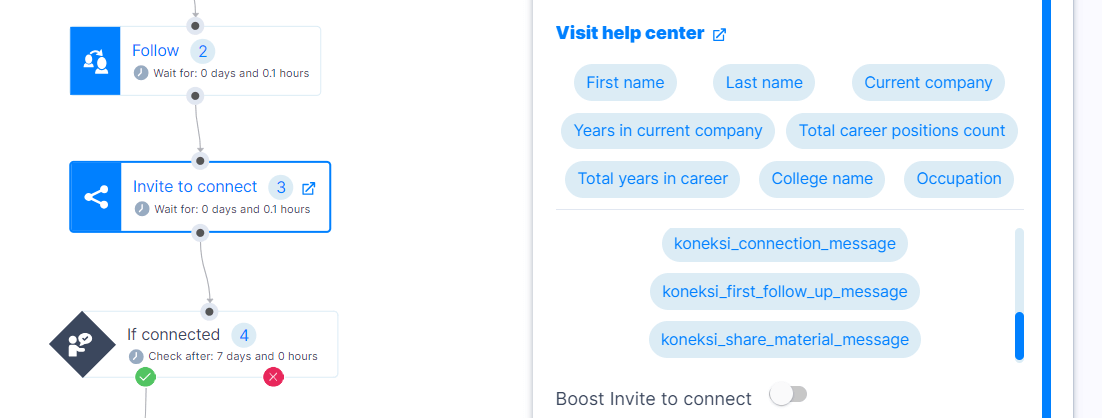The height and width of the screenshot is (418, 1102).
Task: Click external link icon beside Visit help center
Action: [719, 34]
